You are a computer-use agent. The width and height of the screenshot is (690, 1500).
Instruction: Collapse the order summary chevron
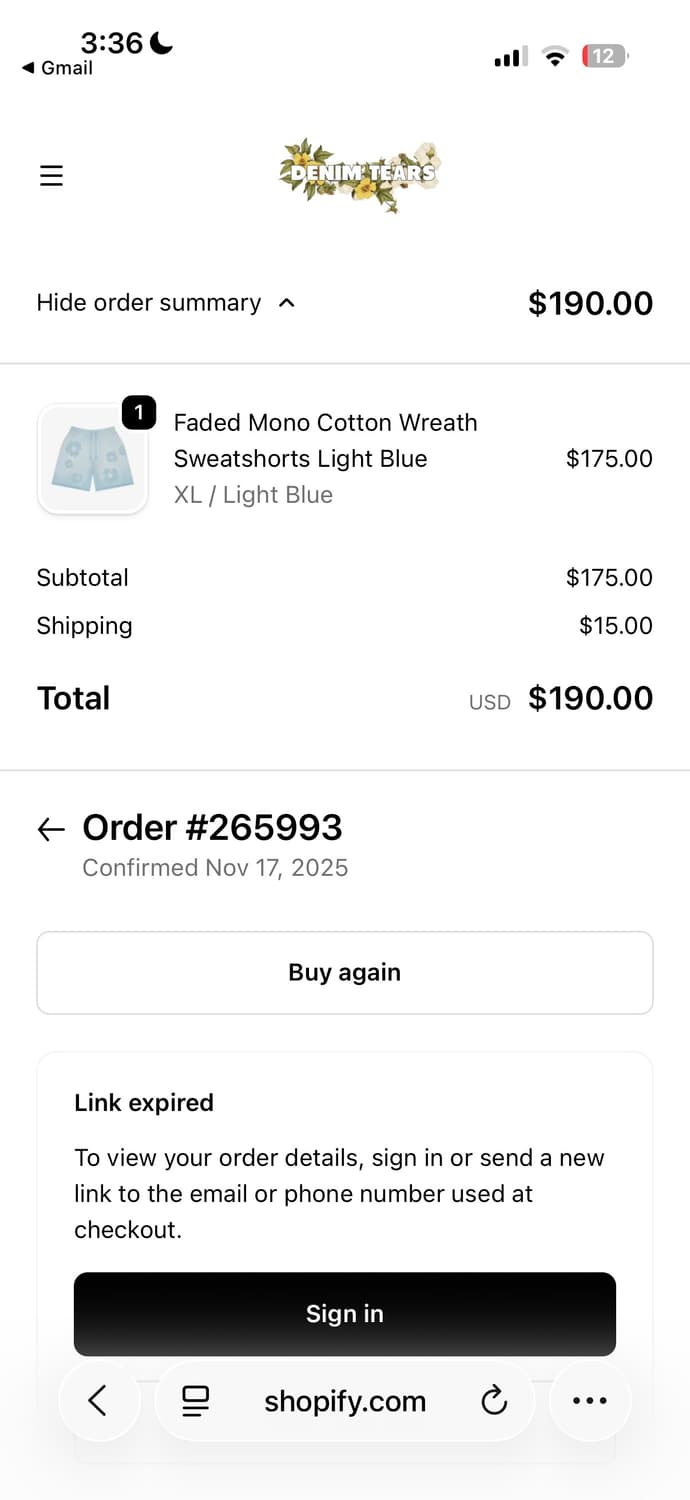(287, 303)
